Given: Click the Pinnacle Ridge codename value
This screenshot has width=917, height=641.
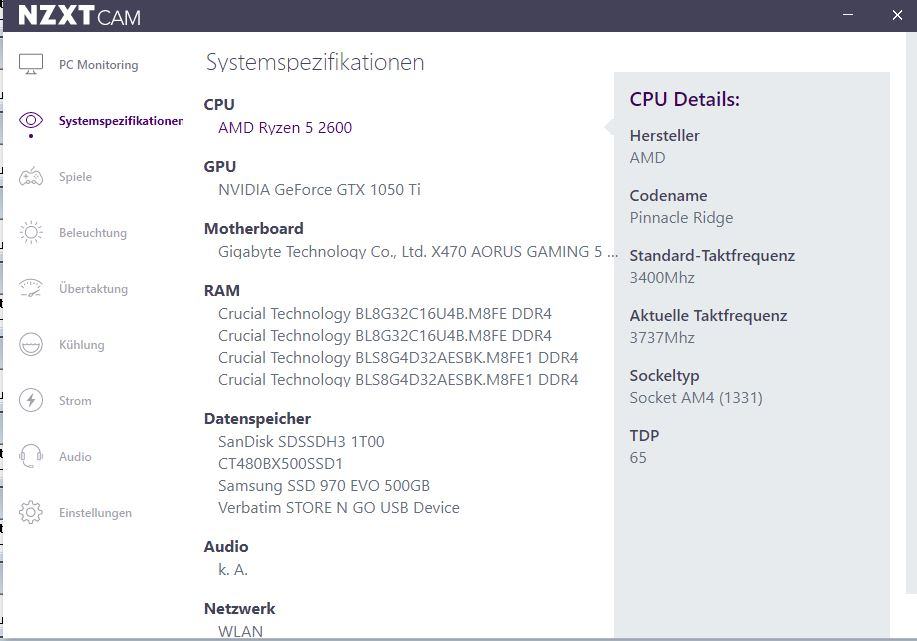Looking at the screenshot, I should [681, 218].
